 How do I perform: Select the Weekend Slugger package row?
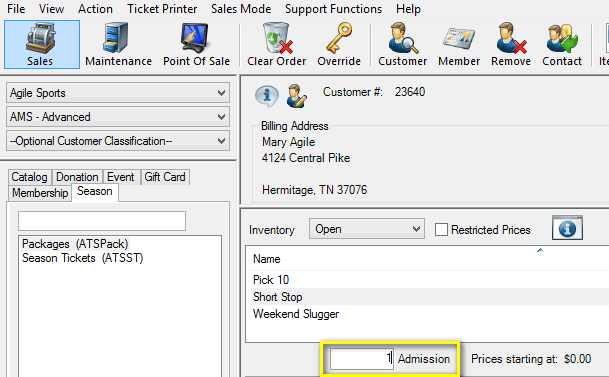pos(427,314)
